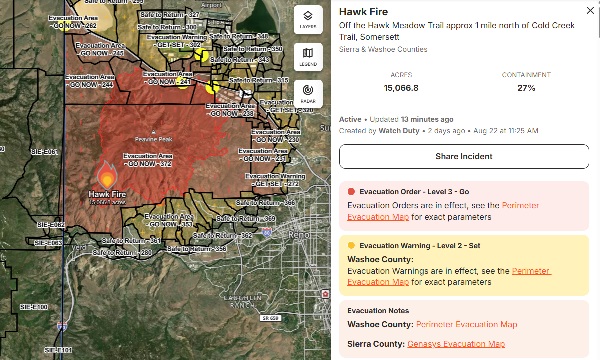
Task: Select Safe to Return - 361 label
Action: coord(131,241)
